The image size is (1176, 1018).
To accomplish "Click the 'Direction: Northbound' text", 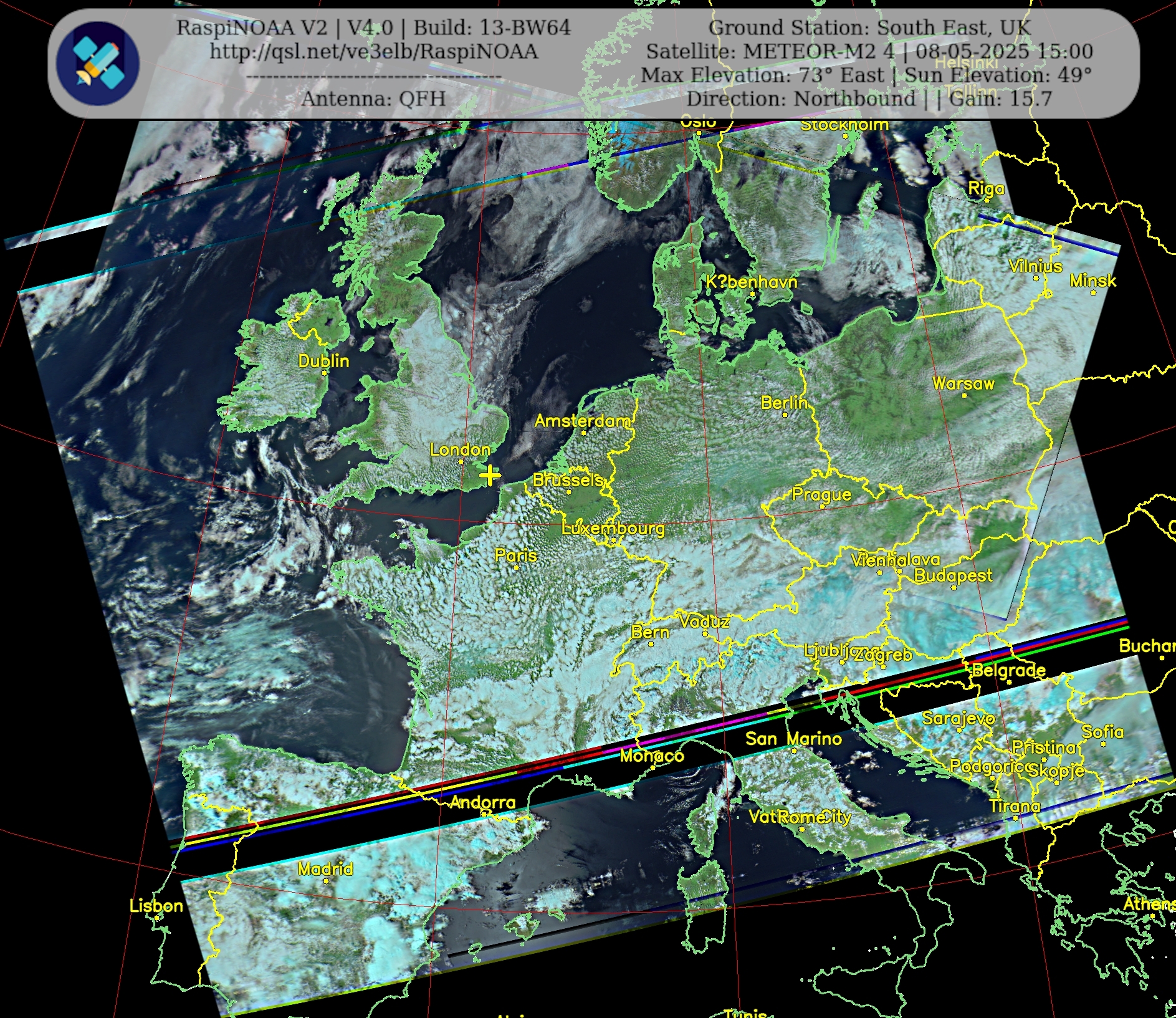I will pos(801,98).
